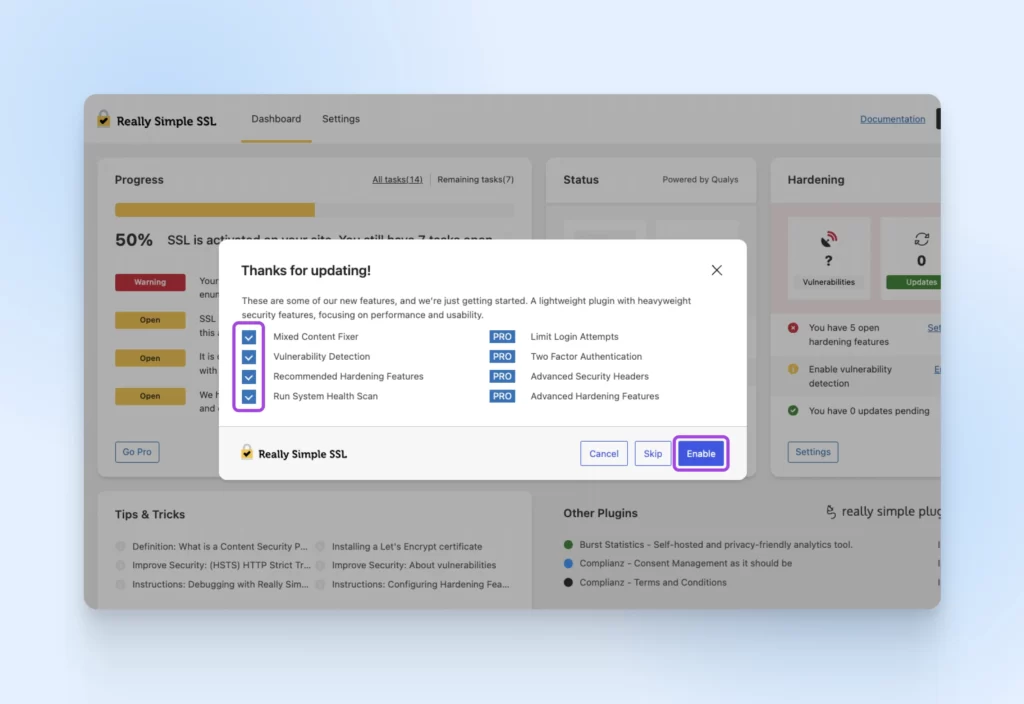Click Limit Login Attempts feature text
This screenshot has height=704, width=1024.
click(x=575, y=337)
